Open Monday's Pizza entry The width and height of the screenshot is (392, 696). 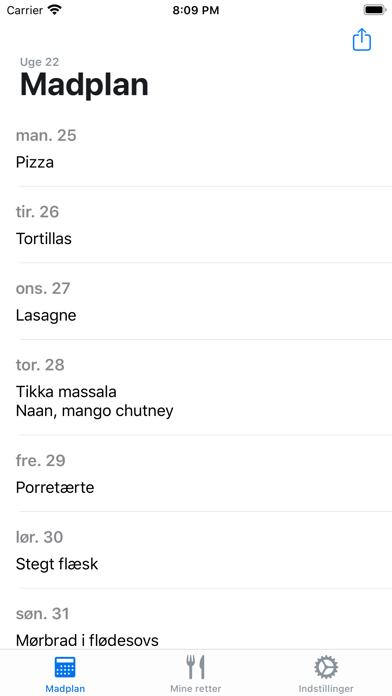pos(196,149)
